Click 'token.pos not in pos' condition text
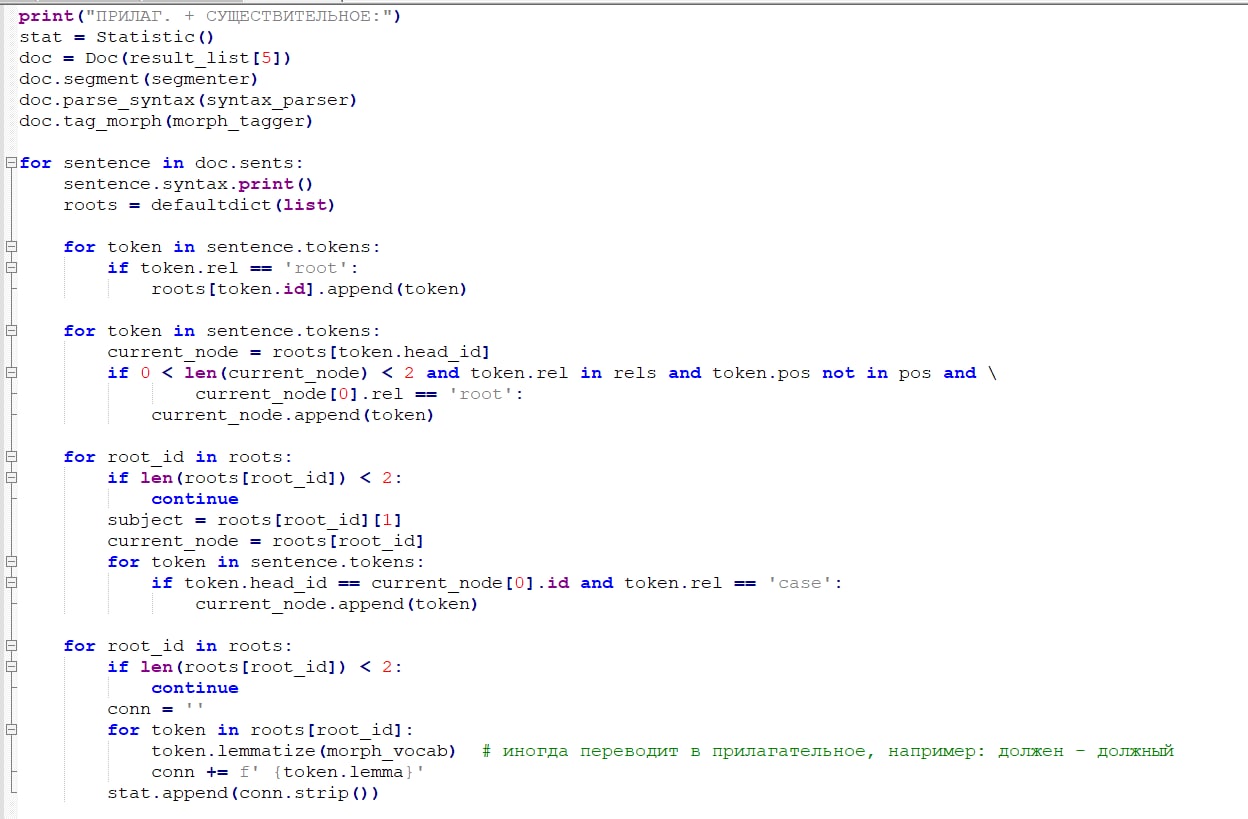Screen dimensions: 1248x819 click(822, 373)
